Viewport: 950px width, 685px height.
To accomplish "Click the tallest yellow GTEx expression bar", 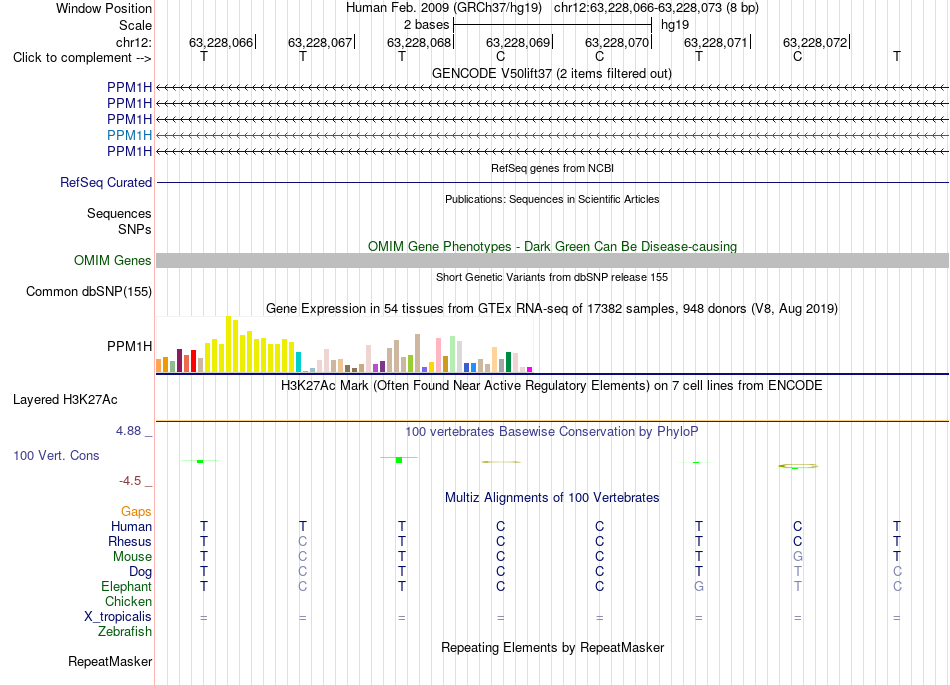I will [x=228, y=344].
